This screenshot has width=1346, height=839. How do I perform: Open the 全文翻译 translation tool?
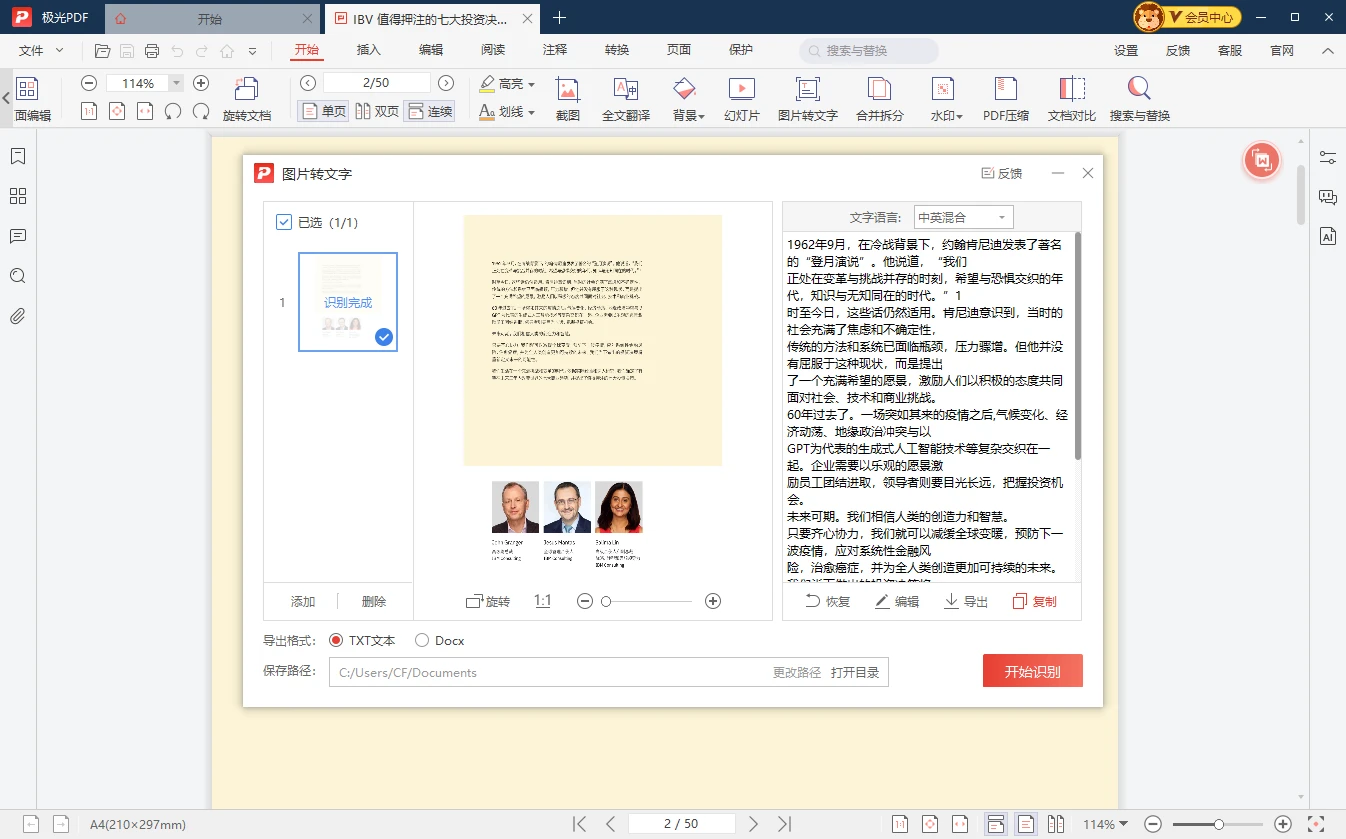tap(626, 99)
